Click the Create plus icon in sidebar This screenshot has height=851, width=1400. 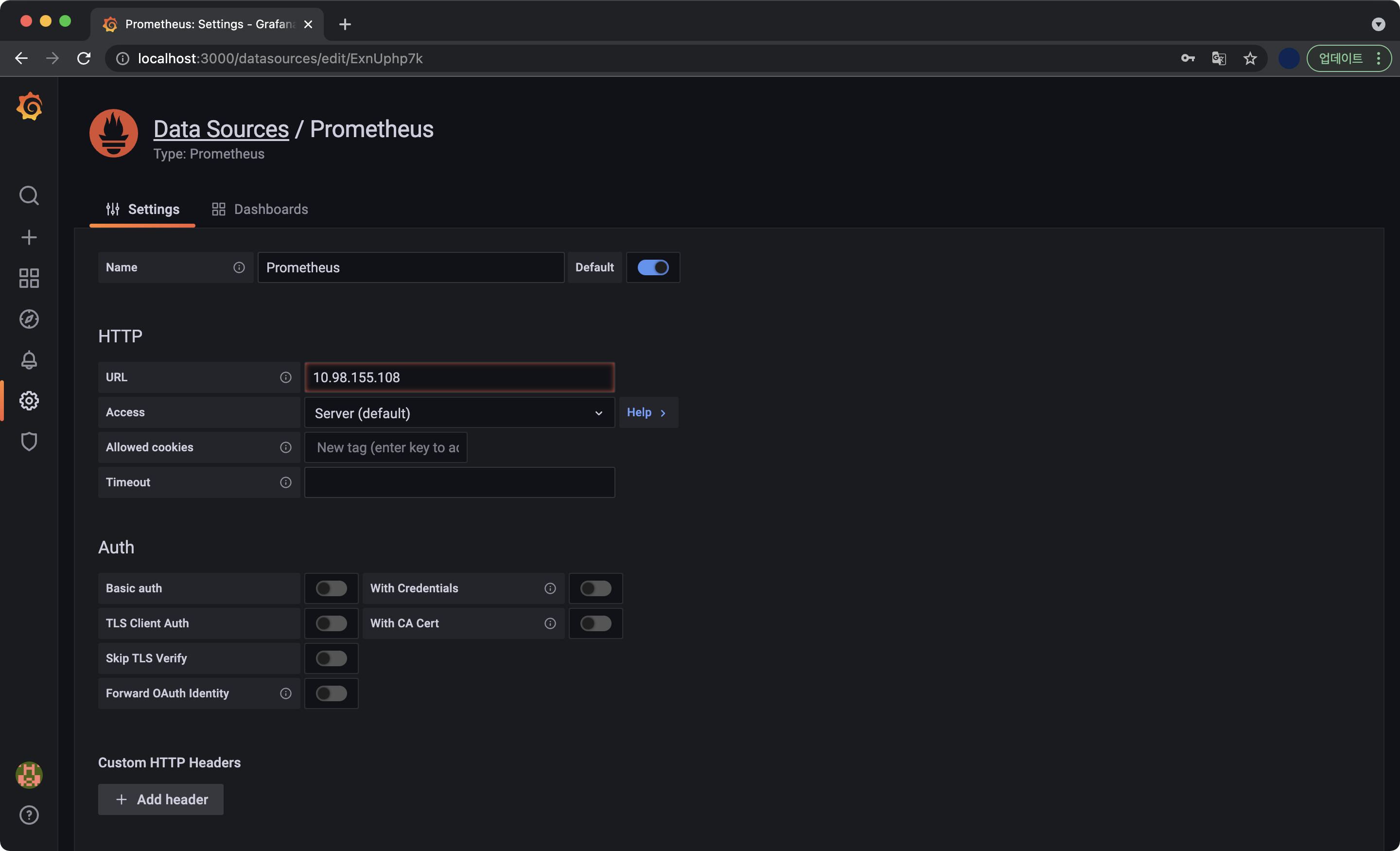[x=29, y=237]
